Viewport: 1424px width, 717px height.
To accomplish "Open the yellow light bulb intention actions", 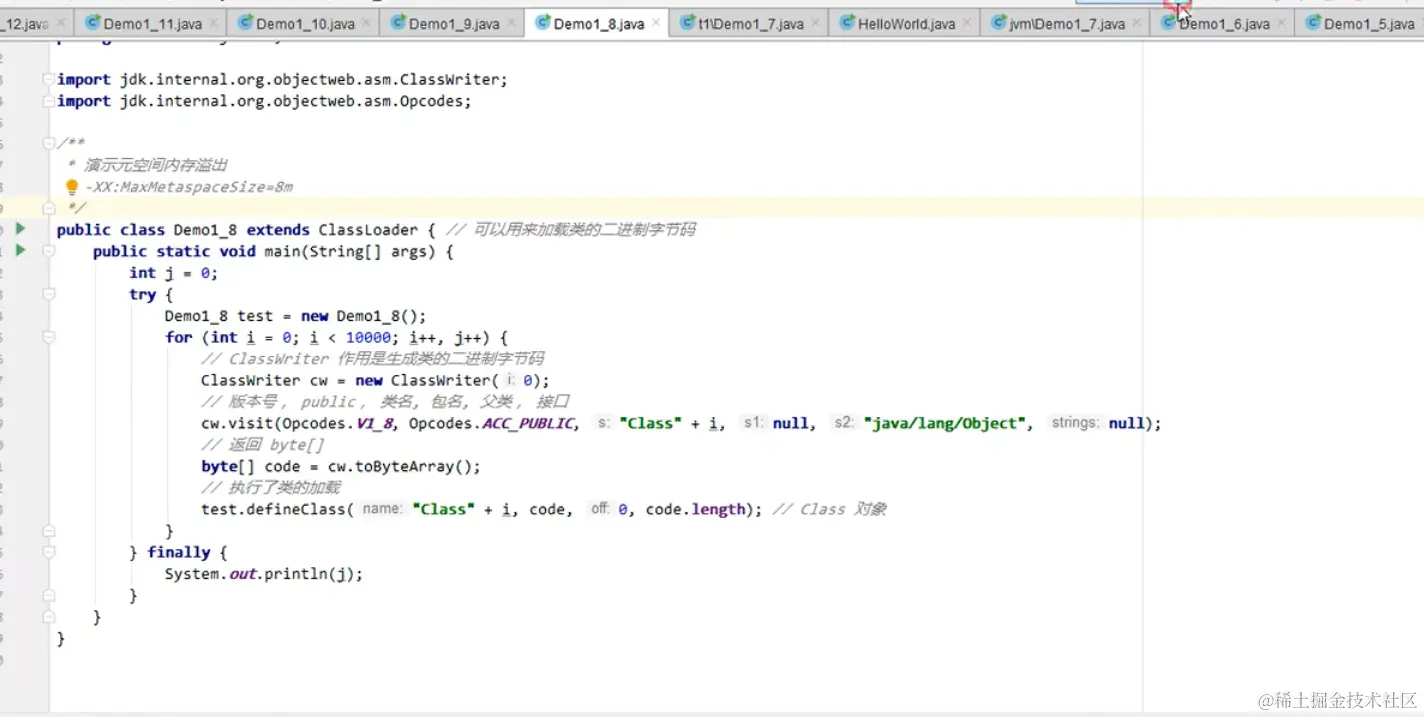I will point(71,187).
